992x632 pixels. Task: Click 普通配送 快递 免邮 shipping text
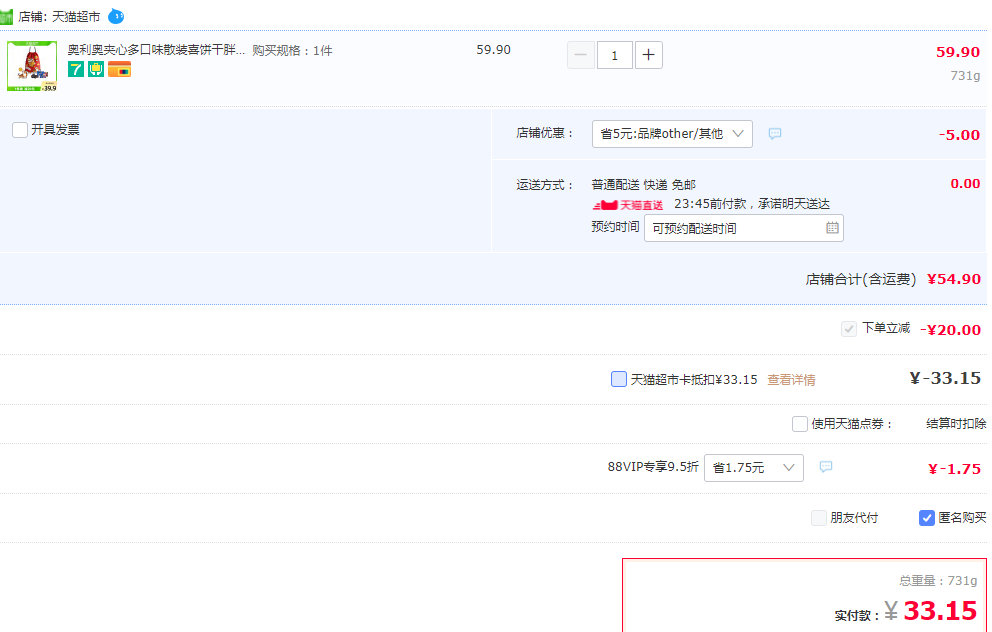click(x=643, y=185)
